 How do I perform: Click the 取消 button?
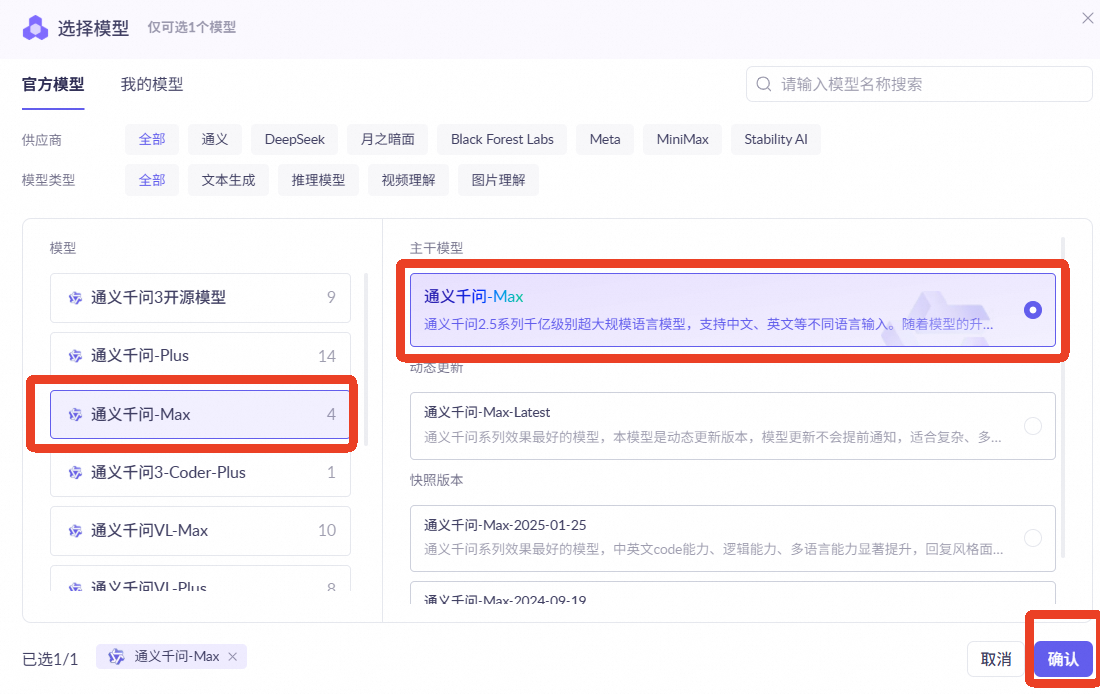[995, 659]
